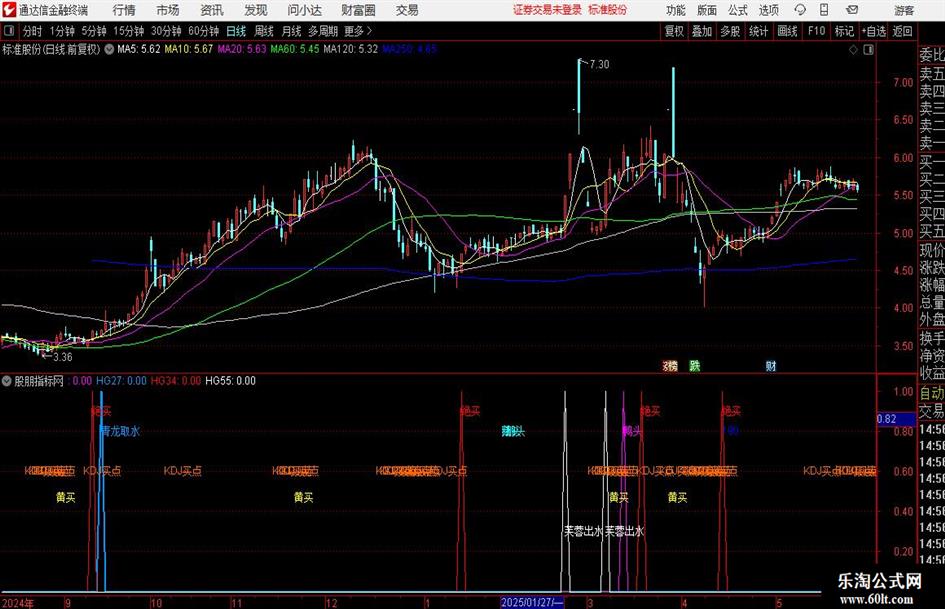Expand the 股朋指标网 indicator dropdown arrow
The height and width of the screenshot is (609, 945).
tap(7, 381)
